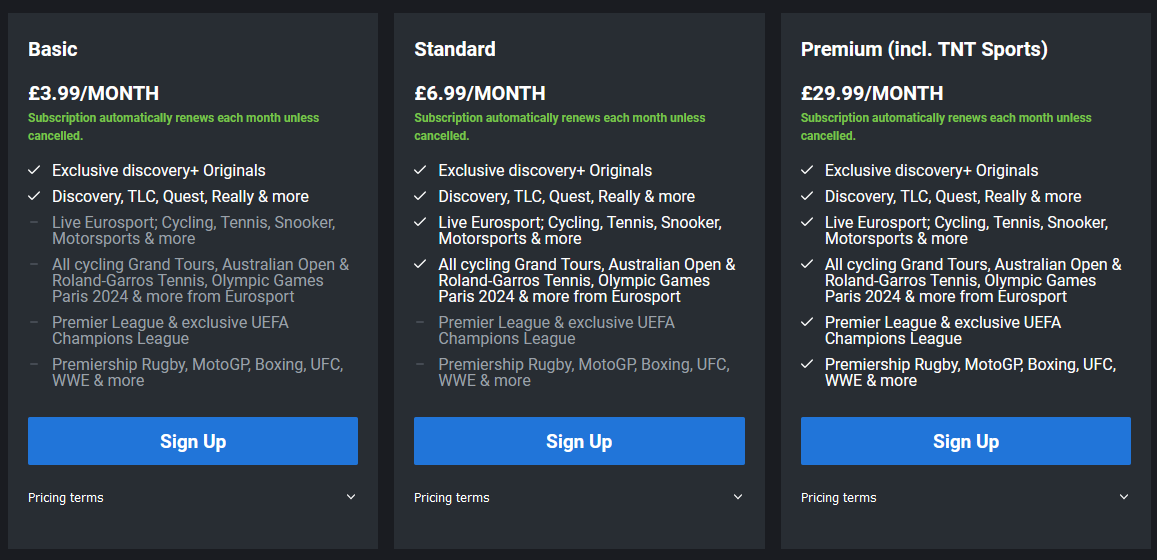Image resolution: width=1157 pixels, height=560 pixels.
Task: Click dash icon by Live Eurosport in Basic
Action: click(34, 223)
